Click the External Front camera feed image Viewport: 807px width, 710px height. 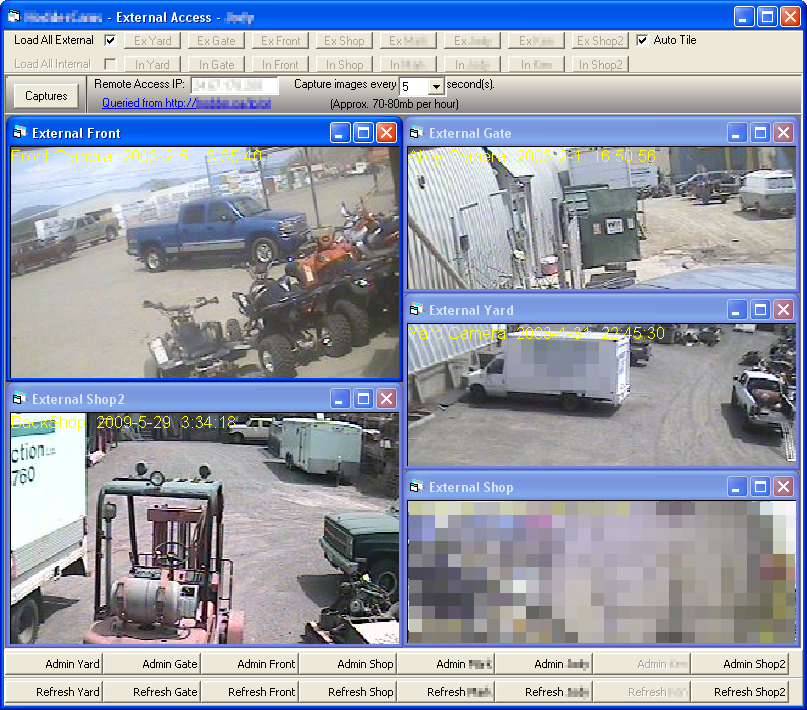pos(205,262)
